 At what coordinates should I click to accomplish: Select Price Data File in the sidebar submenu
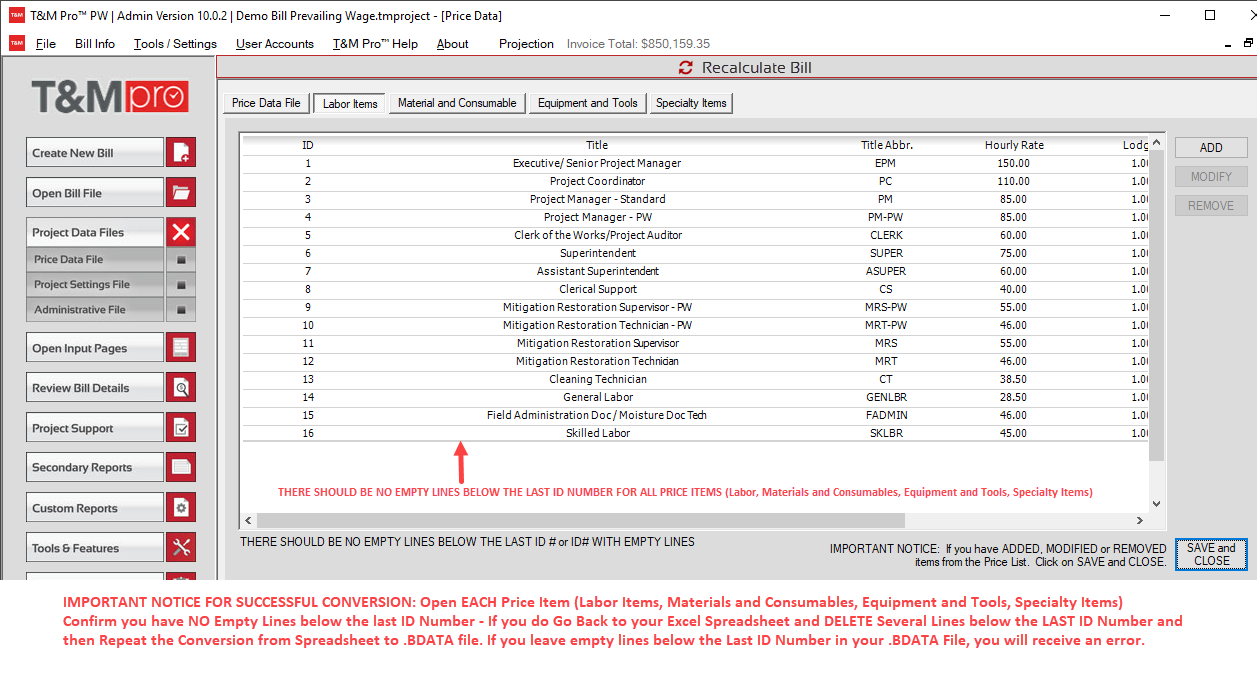(94, 260)
